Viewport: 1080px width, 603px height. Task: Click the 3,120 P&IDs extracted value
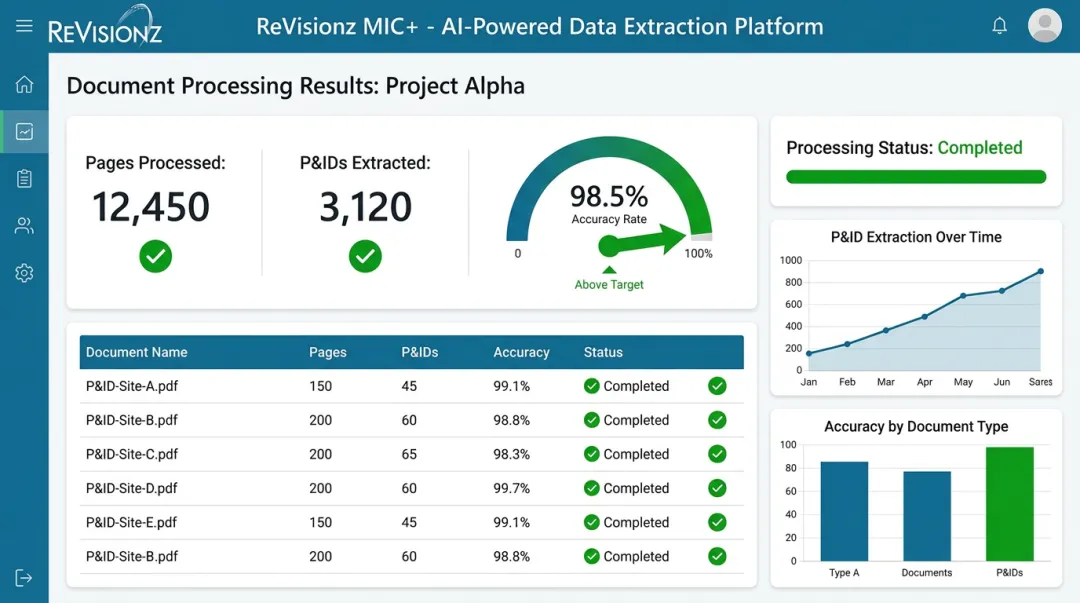pos(365,207)
